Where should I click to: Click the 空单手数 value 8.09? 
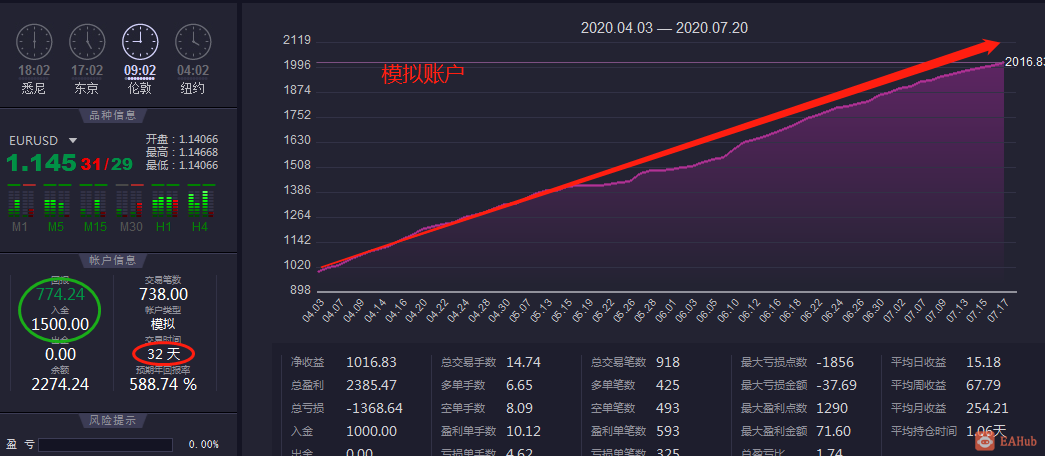click(x=519, y=408)
